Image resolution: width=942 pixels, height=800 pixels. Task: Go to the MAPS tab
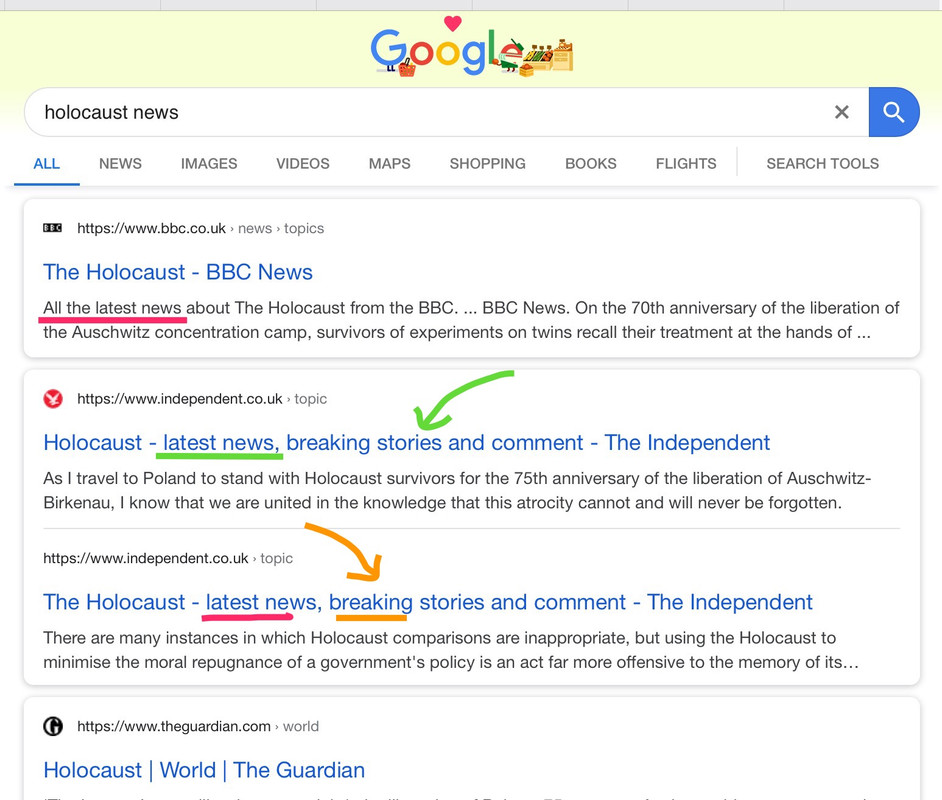point(389,164)
